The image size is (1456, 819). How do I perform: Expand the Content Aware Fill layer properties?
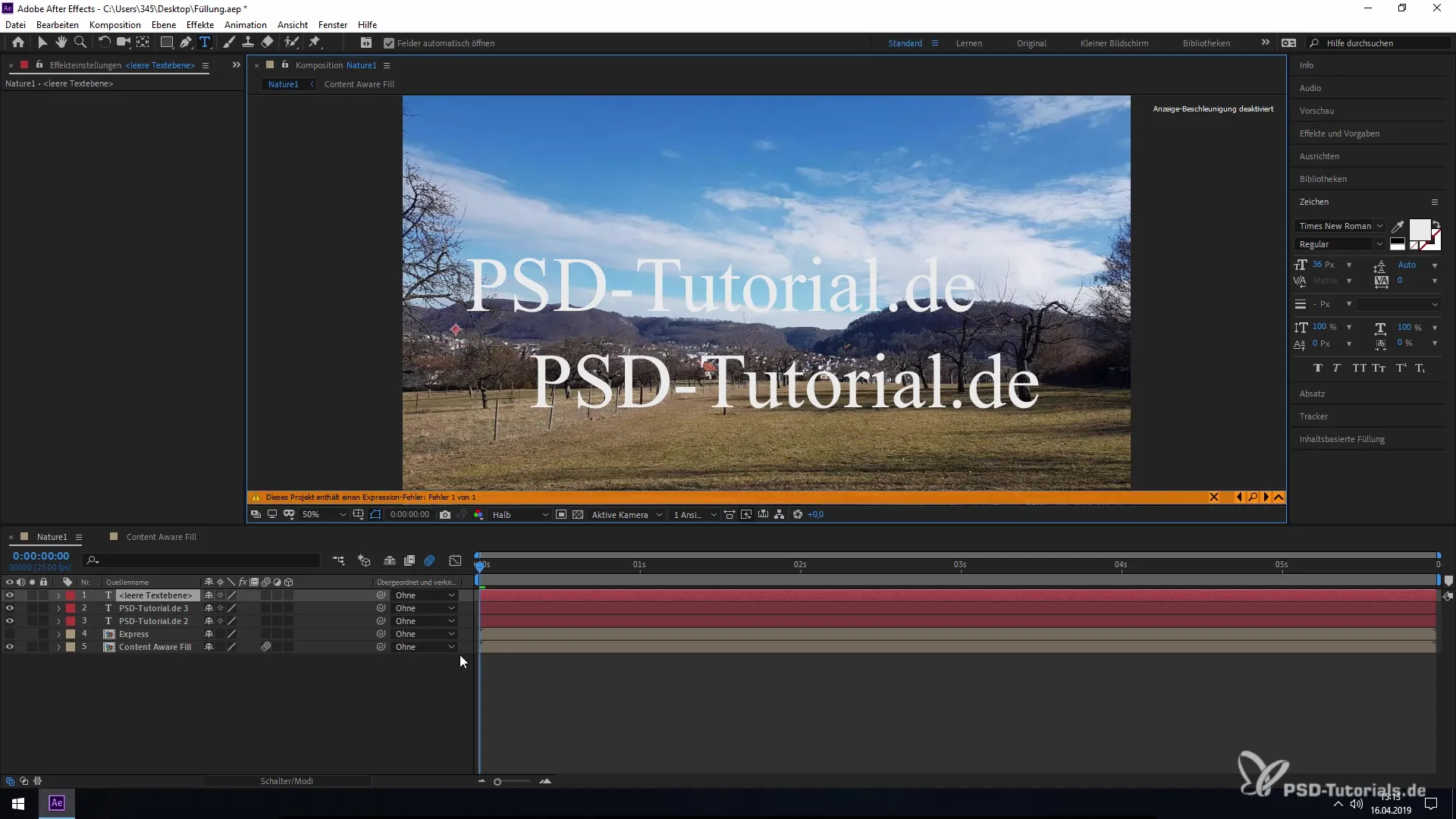coord(58,647)
